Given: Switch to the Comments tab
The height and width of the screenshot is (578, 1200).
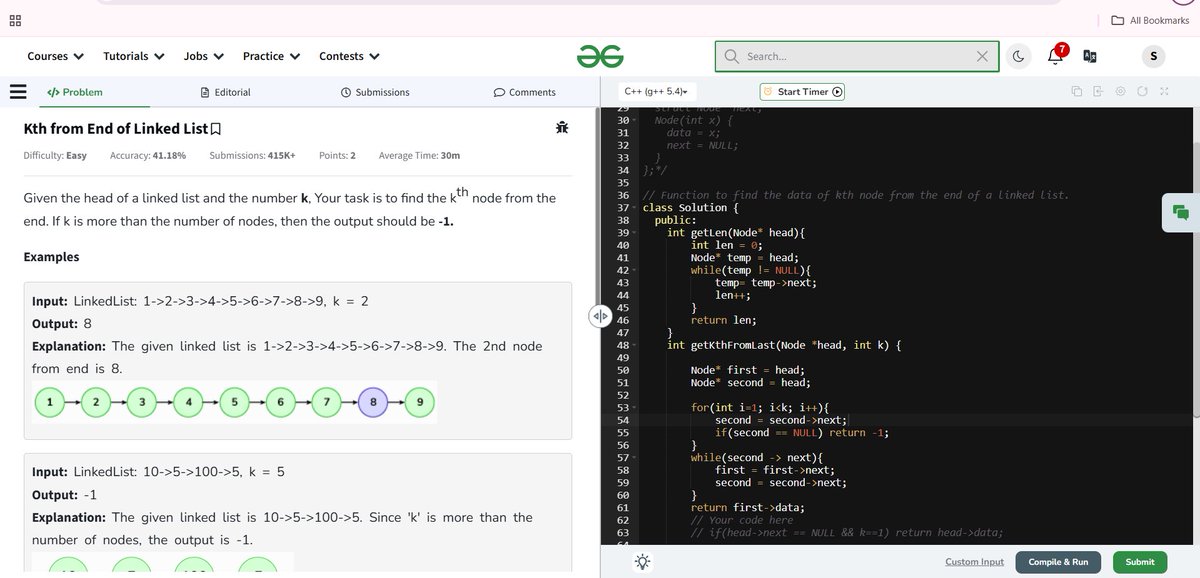Looking at the screenshot, I should [525, 92].
